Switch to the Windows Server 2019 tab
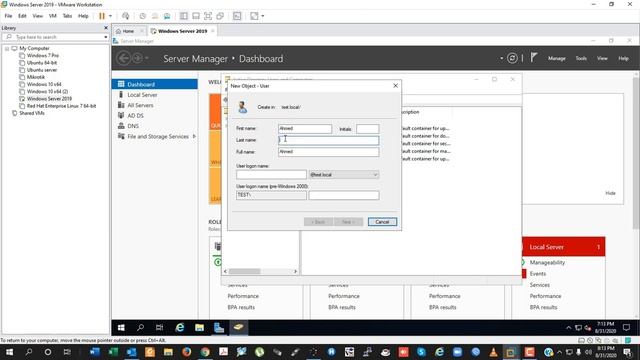Image resolution: width=640 pixels, height=360 pixels. (182, 31)
